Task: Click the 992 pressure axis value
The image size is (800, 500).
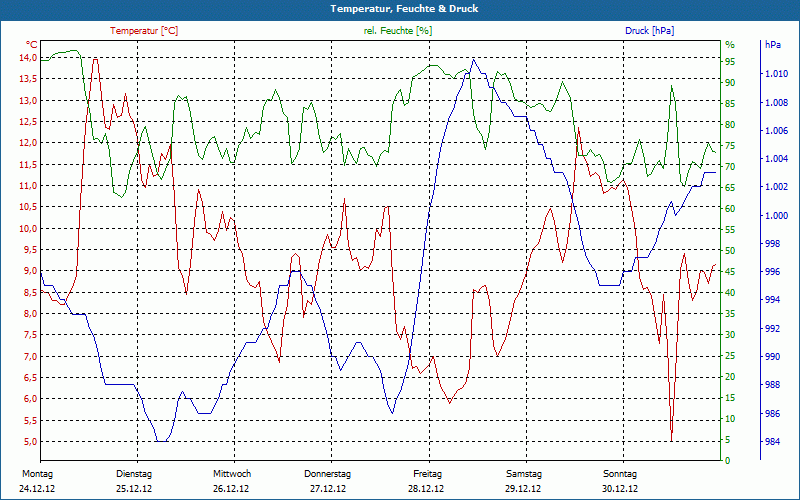Action: pos(773,329)
